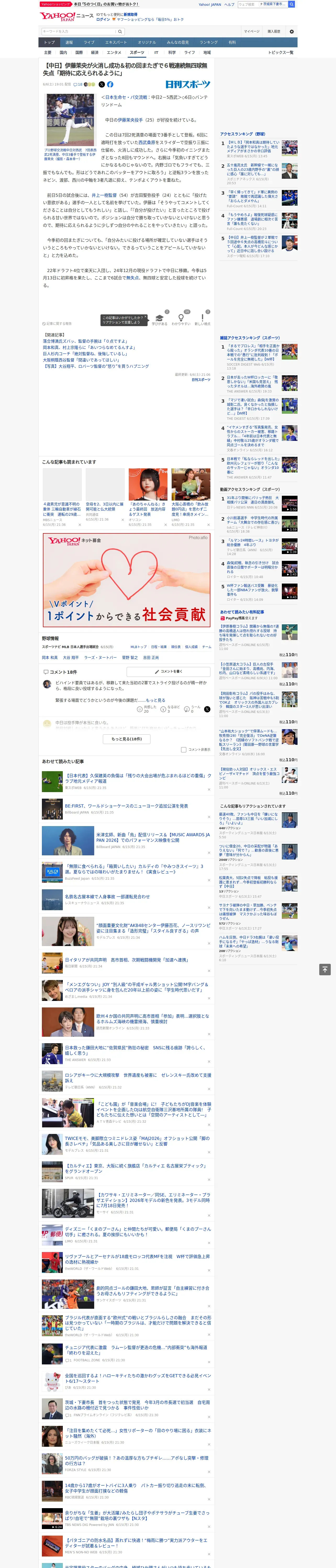This screenshot has width=336, height=1568.
Task: Open the 米津玄師 新曲 article link
Action: point(153,837)
